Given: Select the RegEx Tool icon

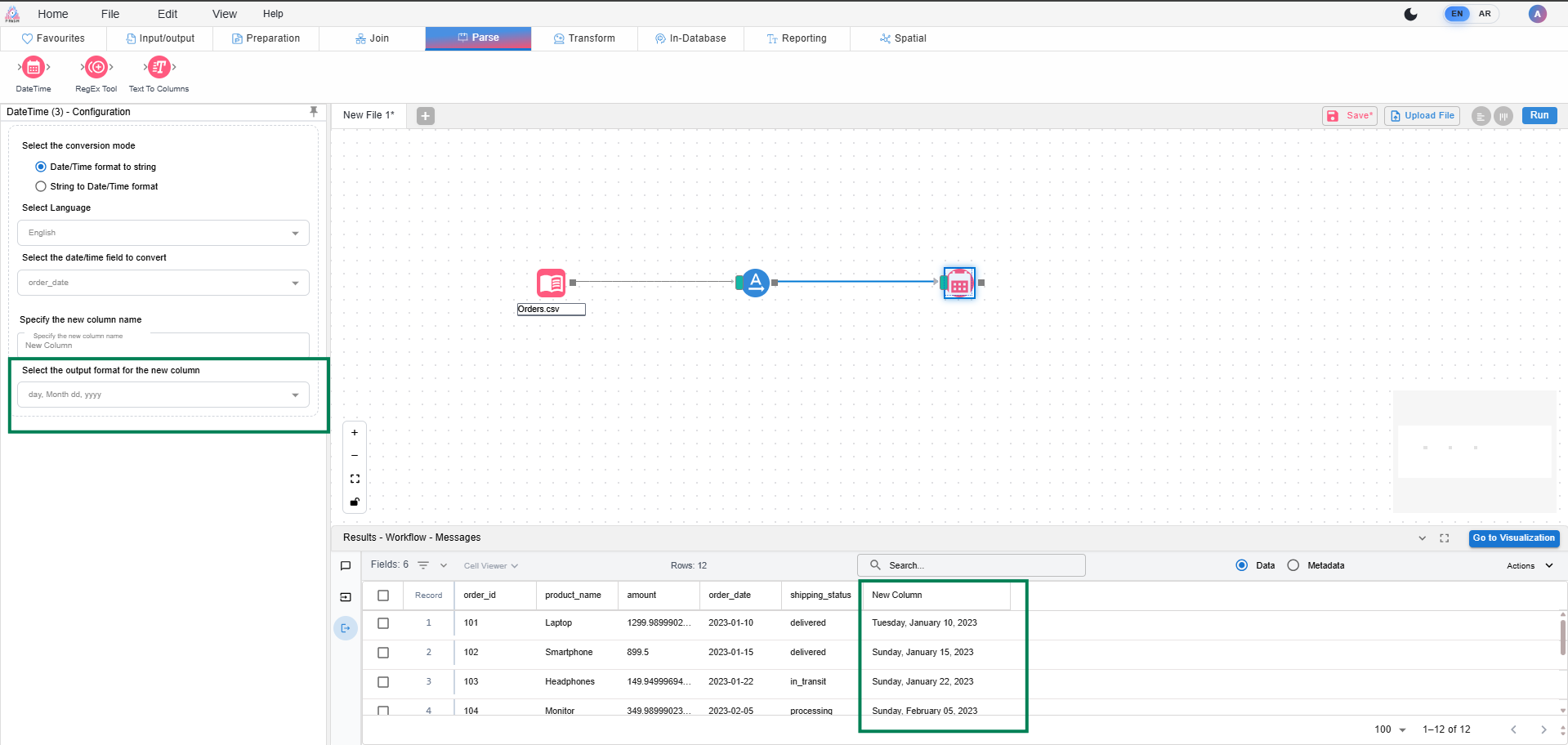Looking at the screenshot, I should tap(96, 68).
